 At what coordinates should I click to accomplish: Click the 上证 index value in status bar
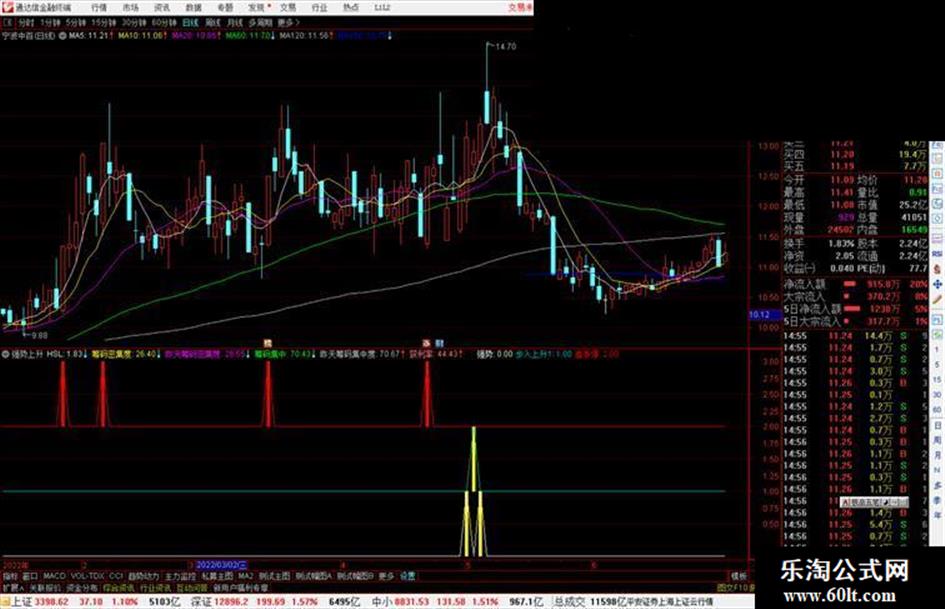(51, 602)
